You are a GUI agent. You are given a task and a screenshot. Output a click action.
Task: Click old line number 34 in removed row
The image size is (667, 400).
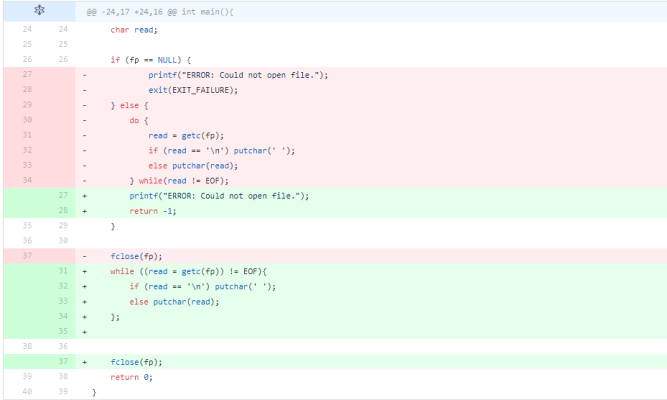(27, 180)
